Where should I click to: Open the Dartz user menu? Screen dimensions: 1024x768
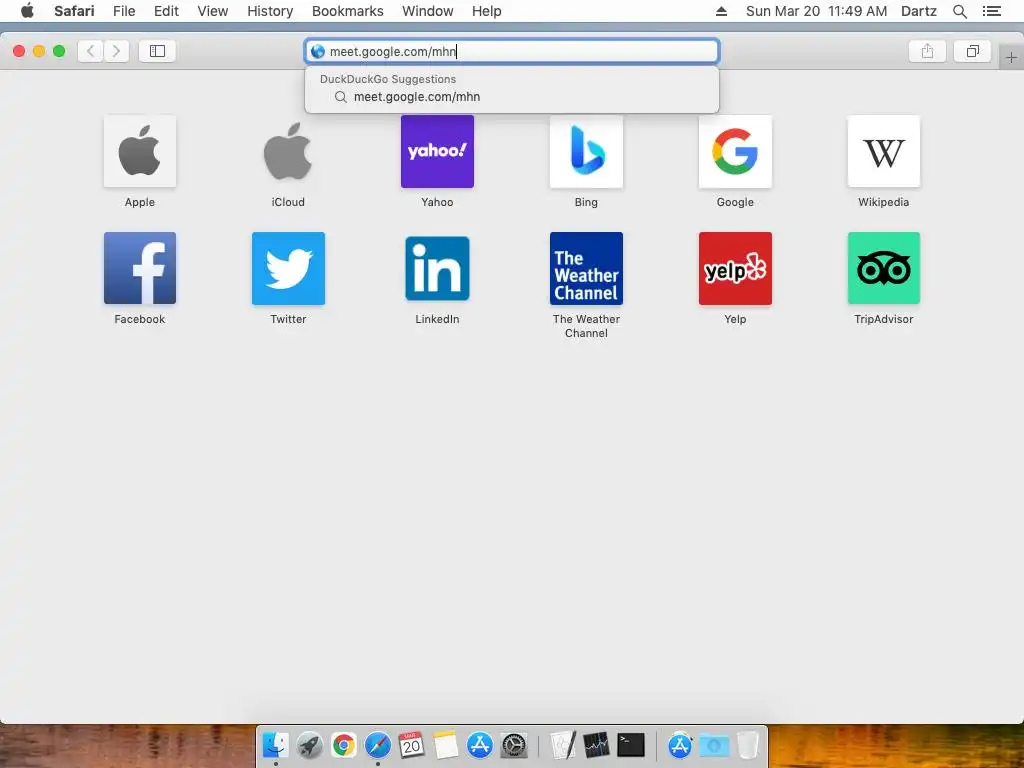[x=919, y=11]
